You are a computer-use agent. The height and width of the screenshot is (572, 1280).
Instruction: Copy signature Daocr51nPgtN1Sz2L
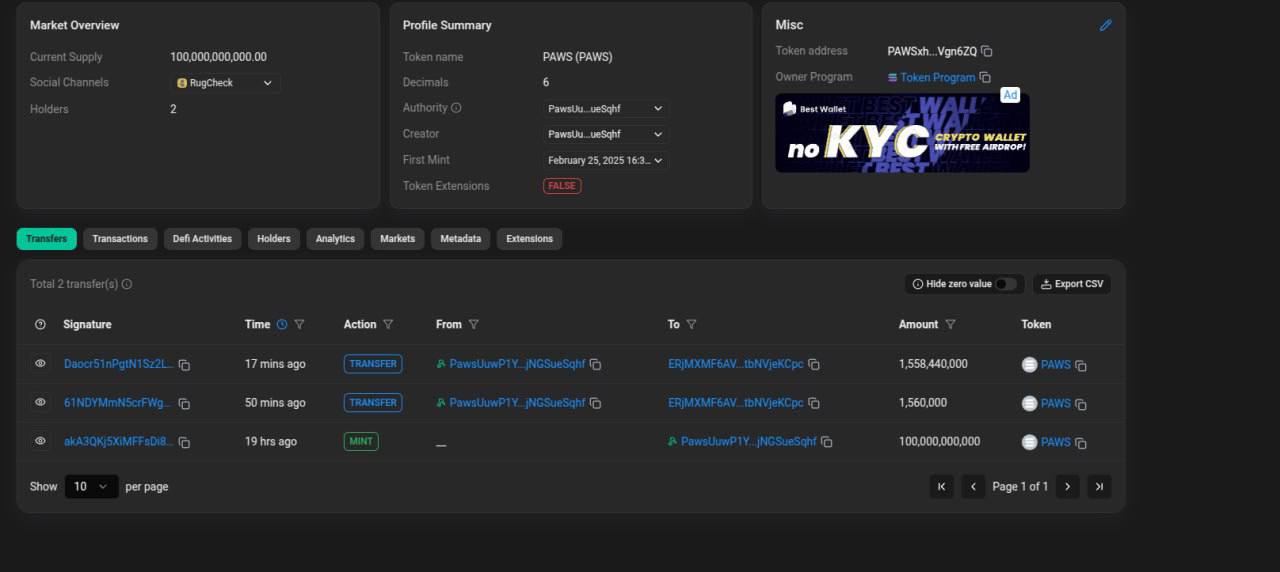(184, 365)
